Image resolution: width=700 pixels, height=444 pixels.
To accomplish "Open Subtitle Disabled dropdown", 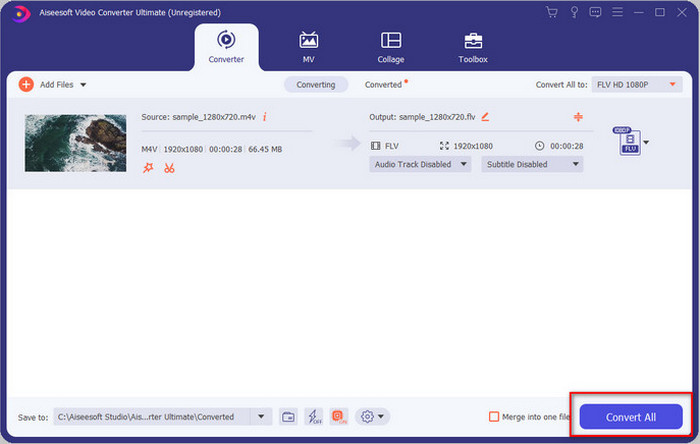I will [532, 164].
